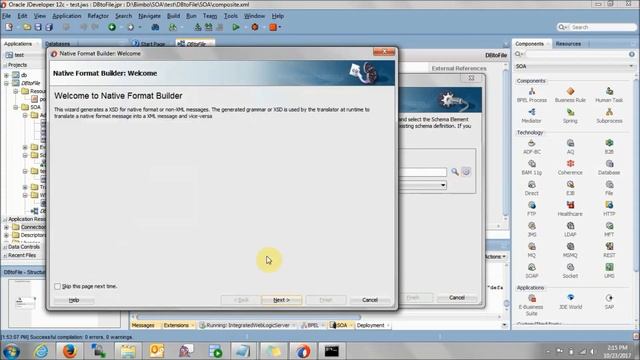Open the dropdown in rear adapter dialog

pos(443,185)
